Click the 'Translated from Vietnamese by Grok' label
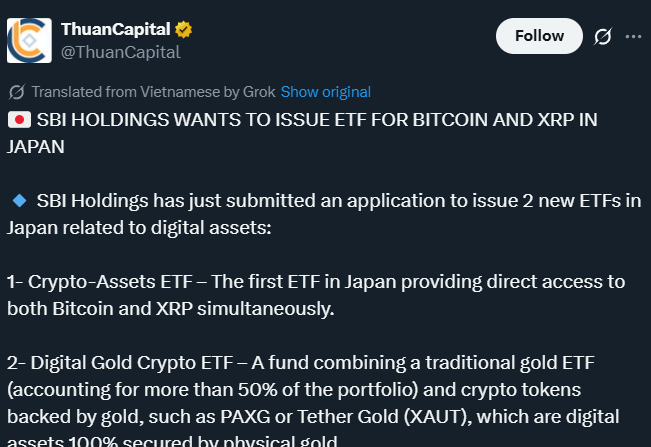Screen dimensions: 651x447 pos(153,92)
